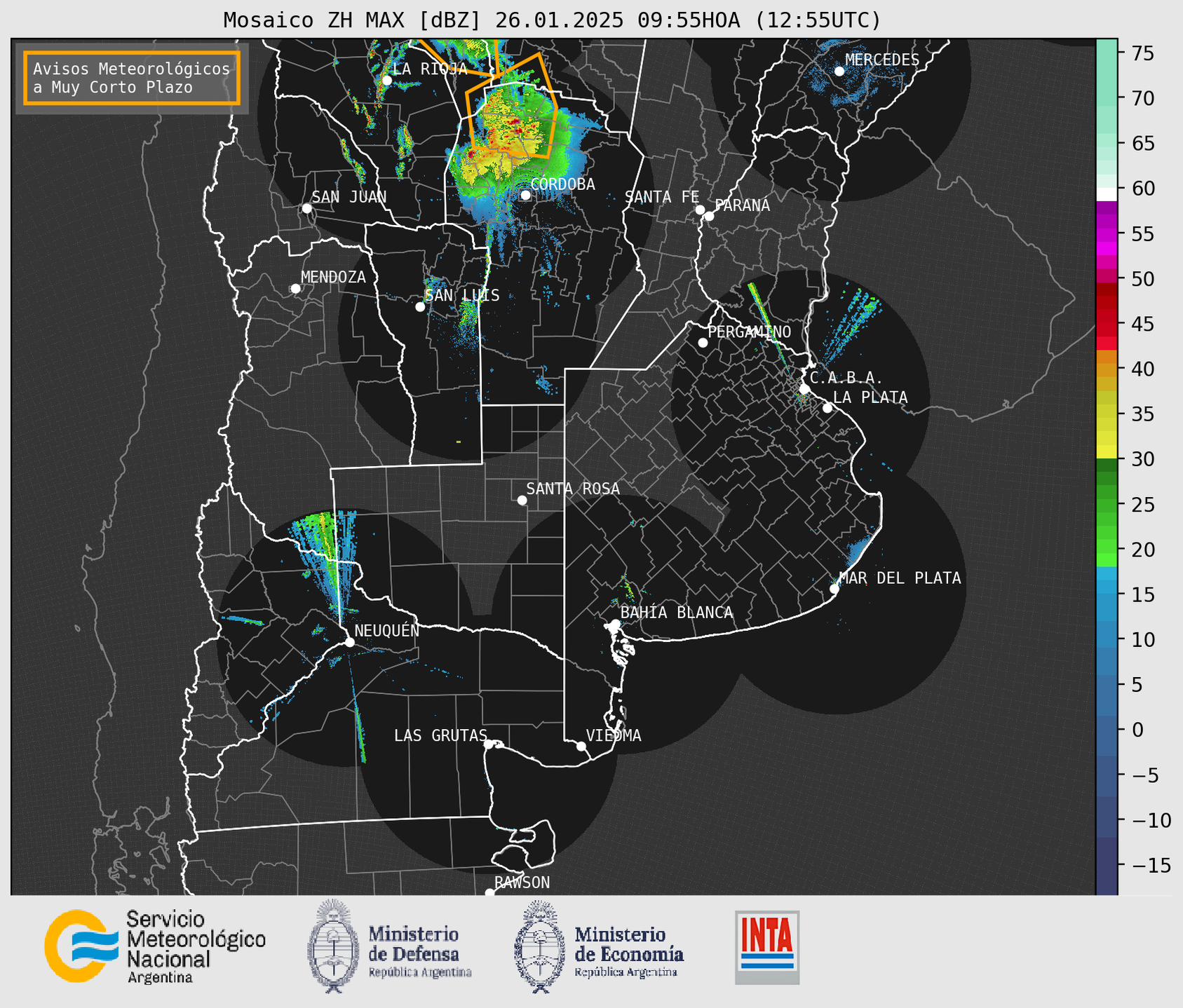1183x1008 pixels.
Task: Click the Viedma city marker
Action: (x=581, y=746)
